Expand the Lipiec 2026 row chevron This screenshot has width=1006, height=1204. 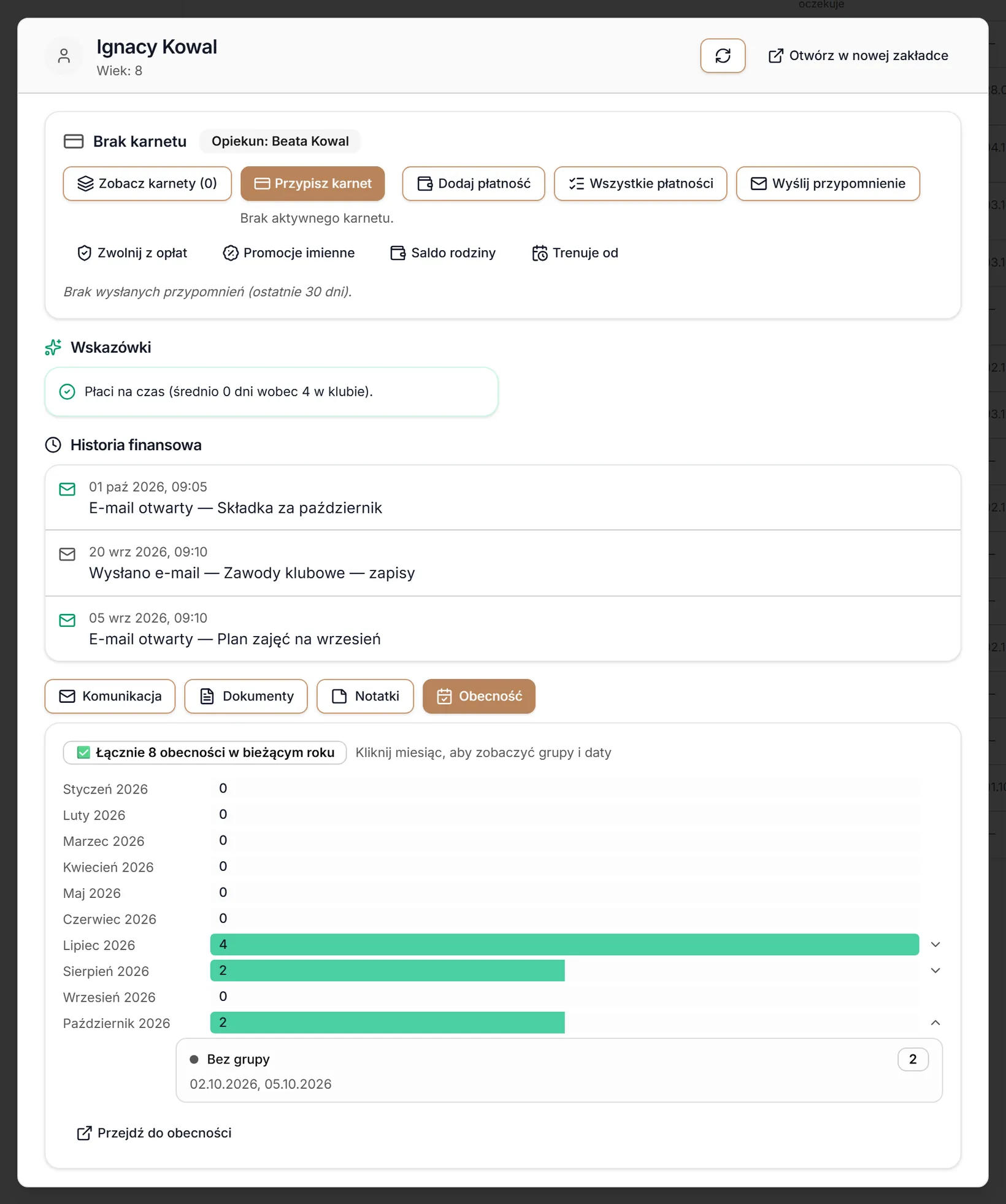(x=935, y=945)
